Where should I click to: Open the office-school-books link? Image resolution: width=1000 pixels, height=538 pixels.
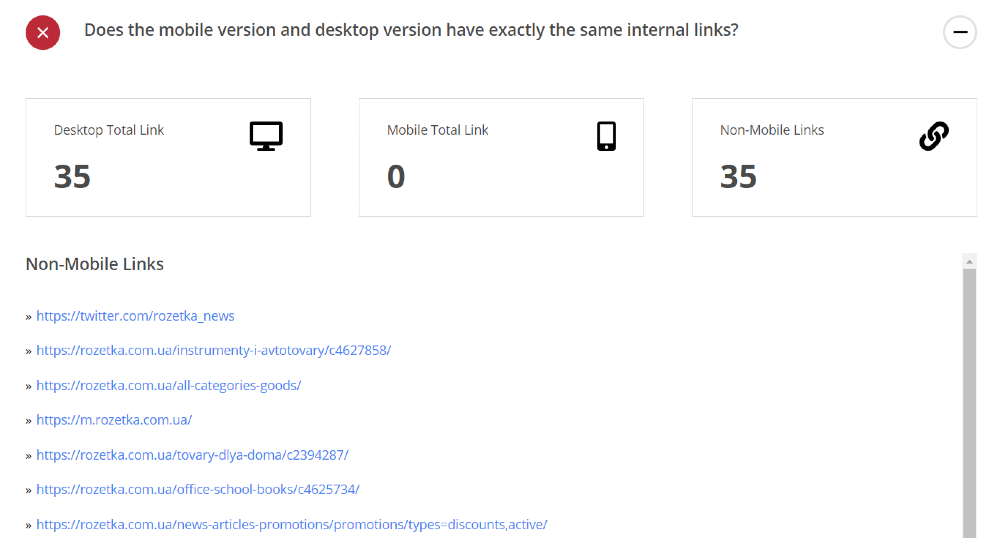(x=197, y=489)
